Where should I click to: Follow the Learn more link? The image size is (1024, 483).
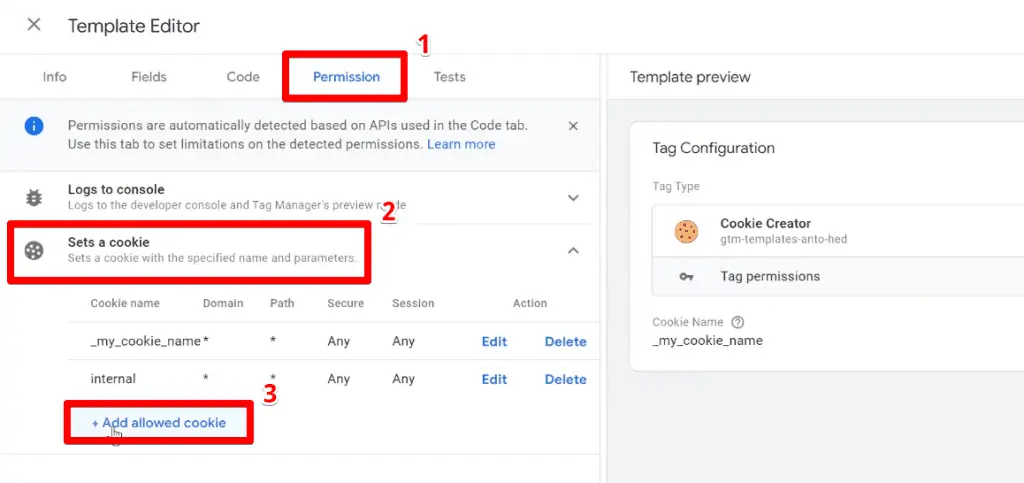tap(461, 144)
